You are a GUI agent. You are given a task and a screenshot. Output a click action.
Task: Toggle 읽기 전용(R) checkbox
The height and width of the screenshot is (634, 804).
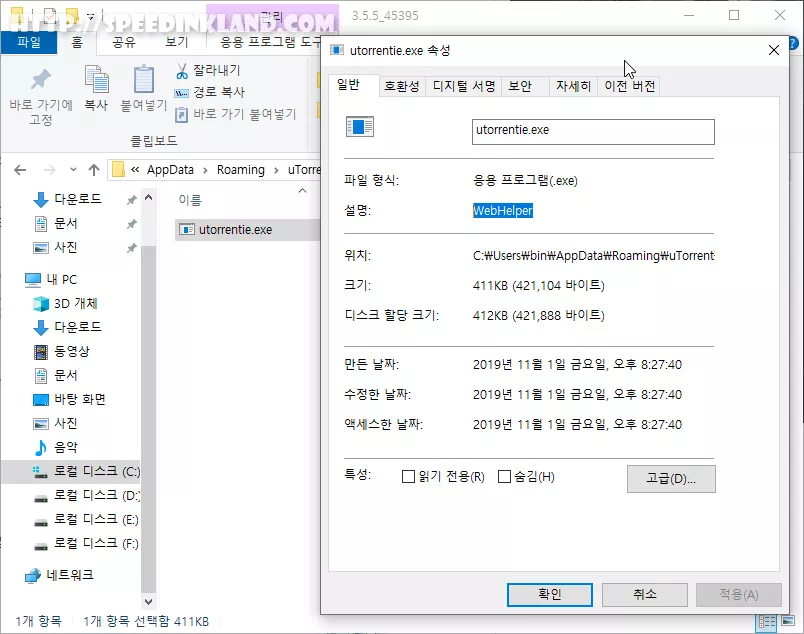tap(408, 477)
